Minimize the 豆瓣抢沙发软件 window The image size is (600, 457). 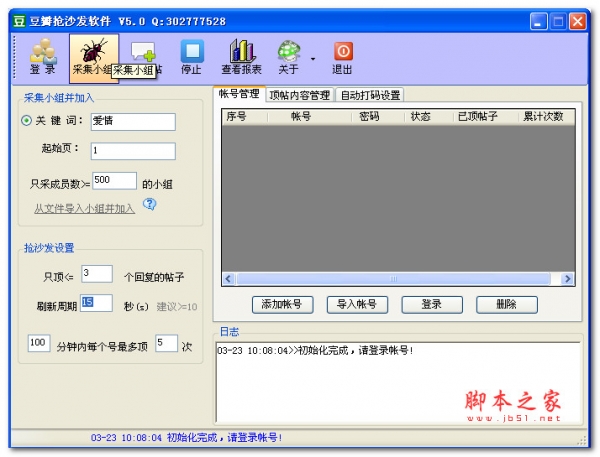click(x=538, y=21)
